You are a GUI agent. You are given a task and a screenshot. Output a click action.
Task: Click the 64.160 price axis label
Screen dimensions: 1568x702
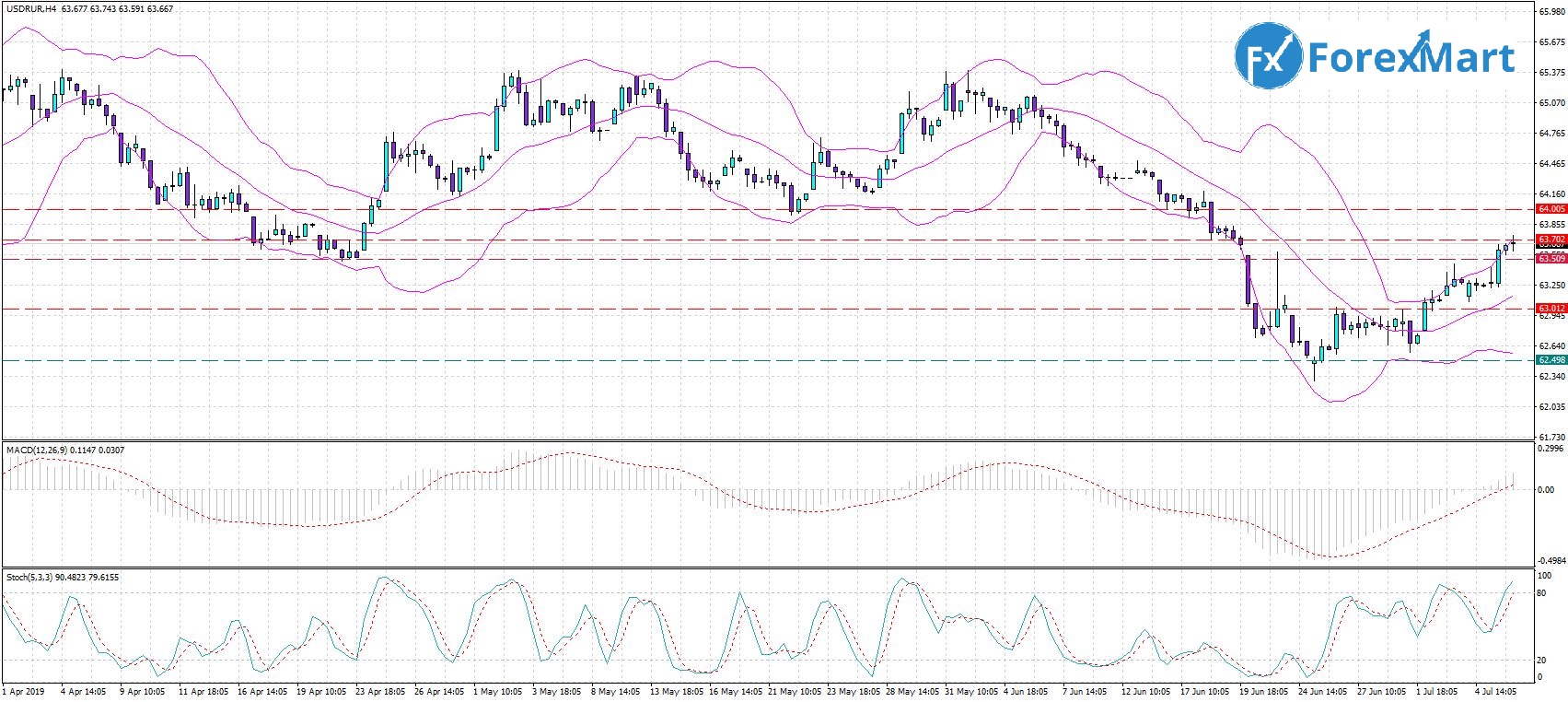coord(1552,194)
